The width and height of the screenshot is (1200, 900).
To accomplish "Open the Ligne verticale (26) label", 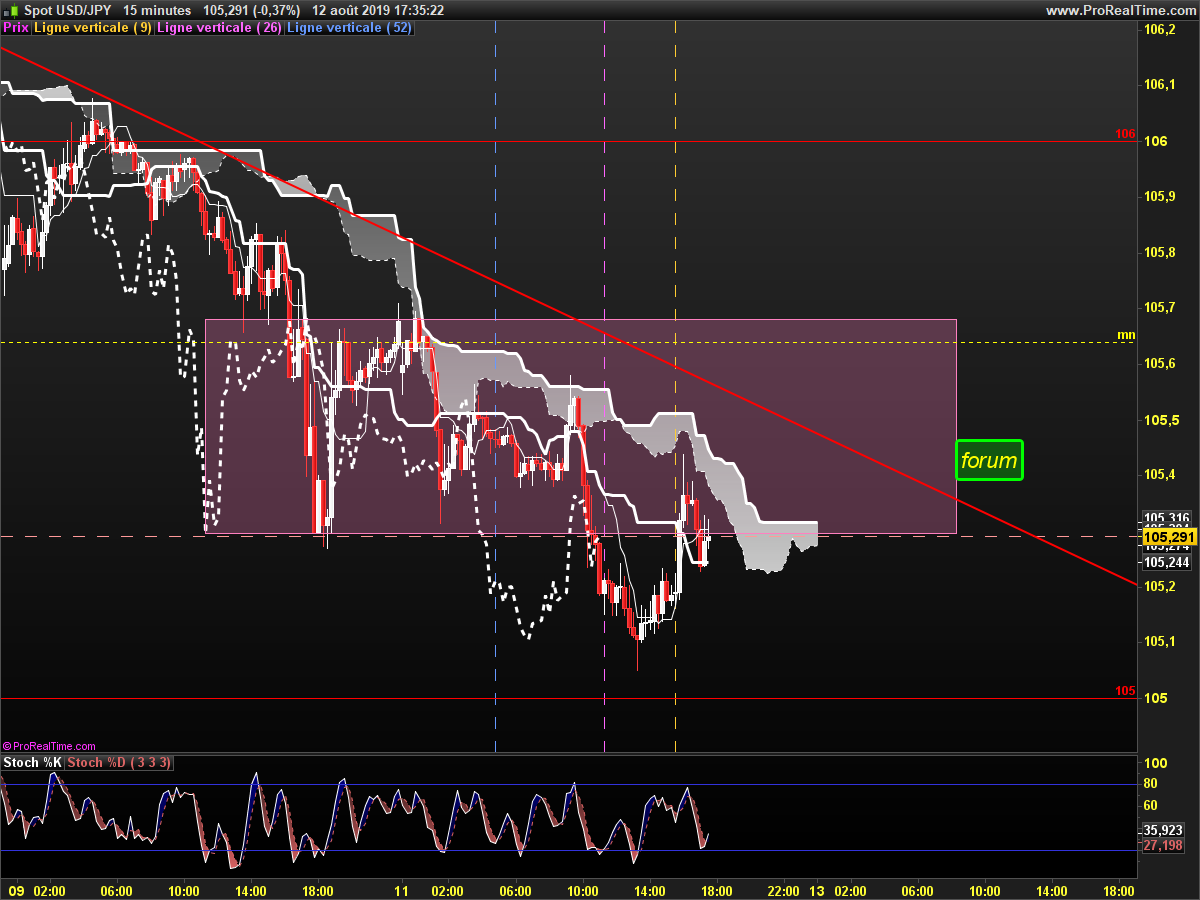I will click(221, 28).
